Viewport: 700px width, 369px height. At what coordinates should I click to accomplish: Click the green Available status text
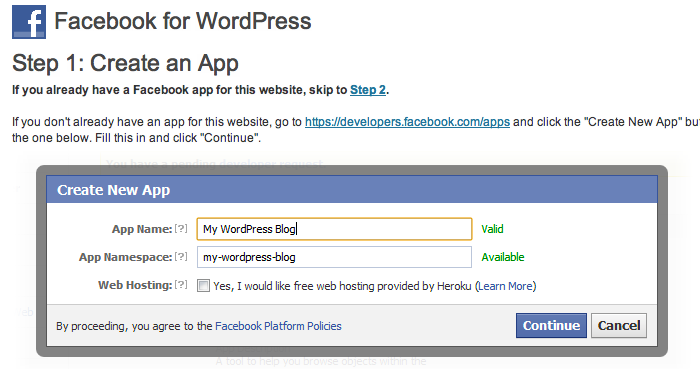coord(503,257)
